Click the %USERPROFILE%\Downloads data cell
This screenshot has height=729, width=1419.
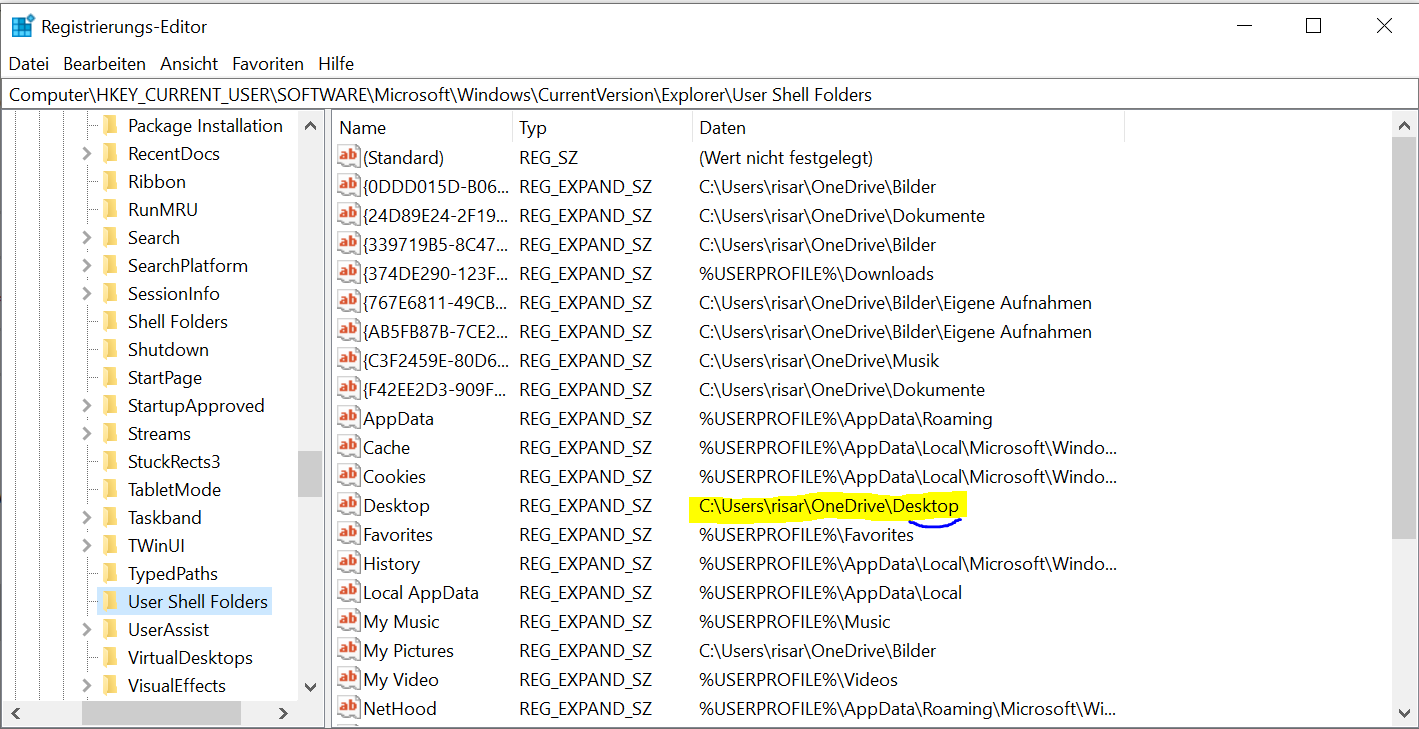pos(816,274)
